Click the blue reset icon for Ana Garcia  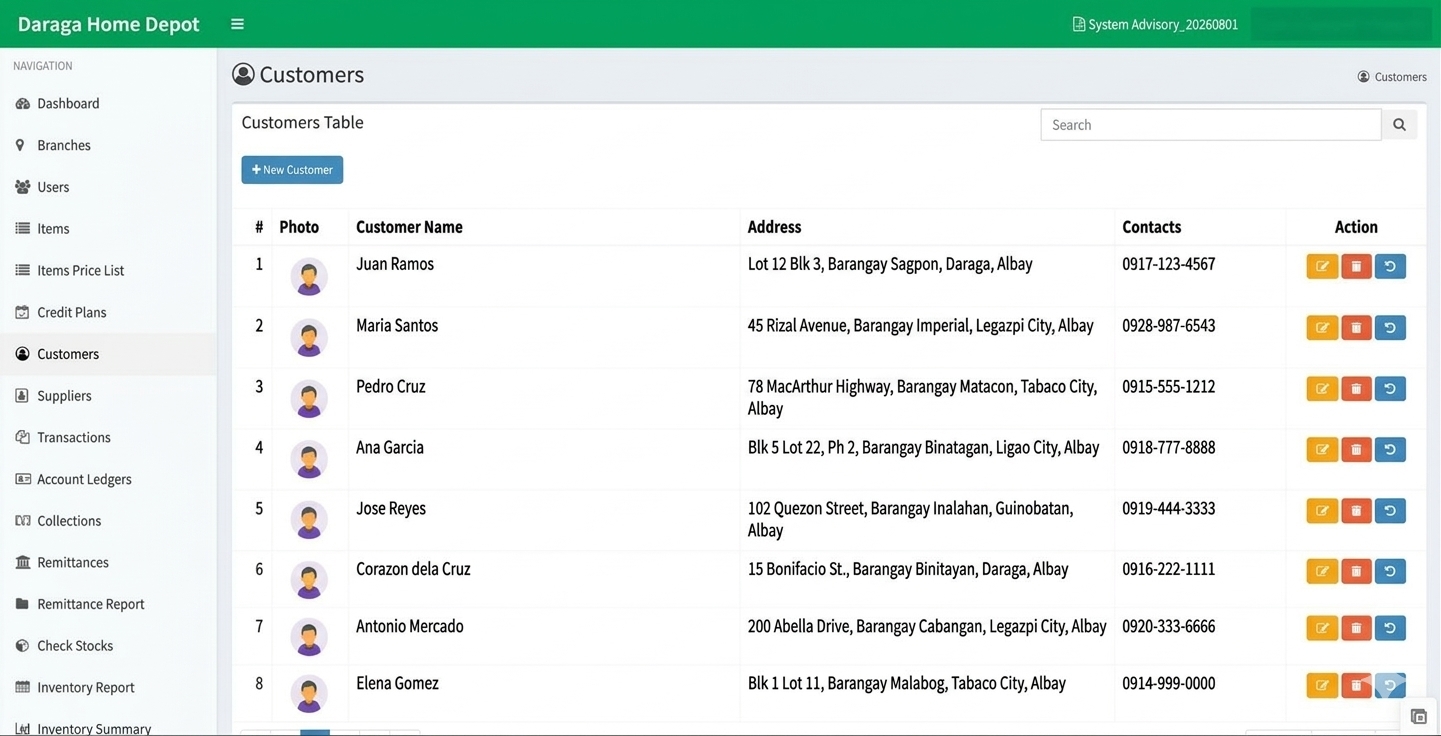point(1390,449)
